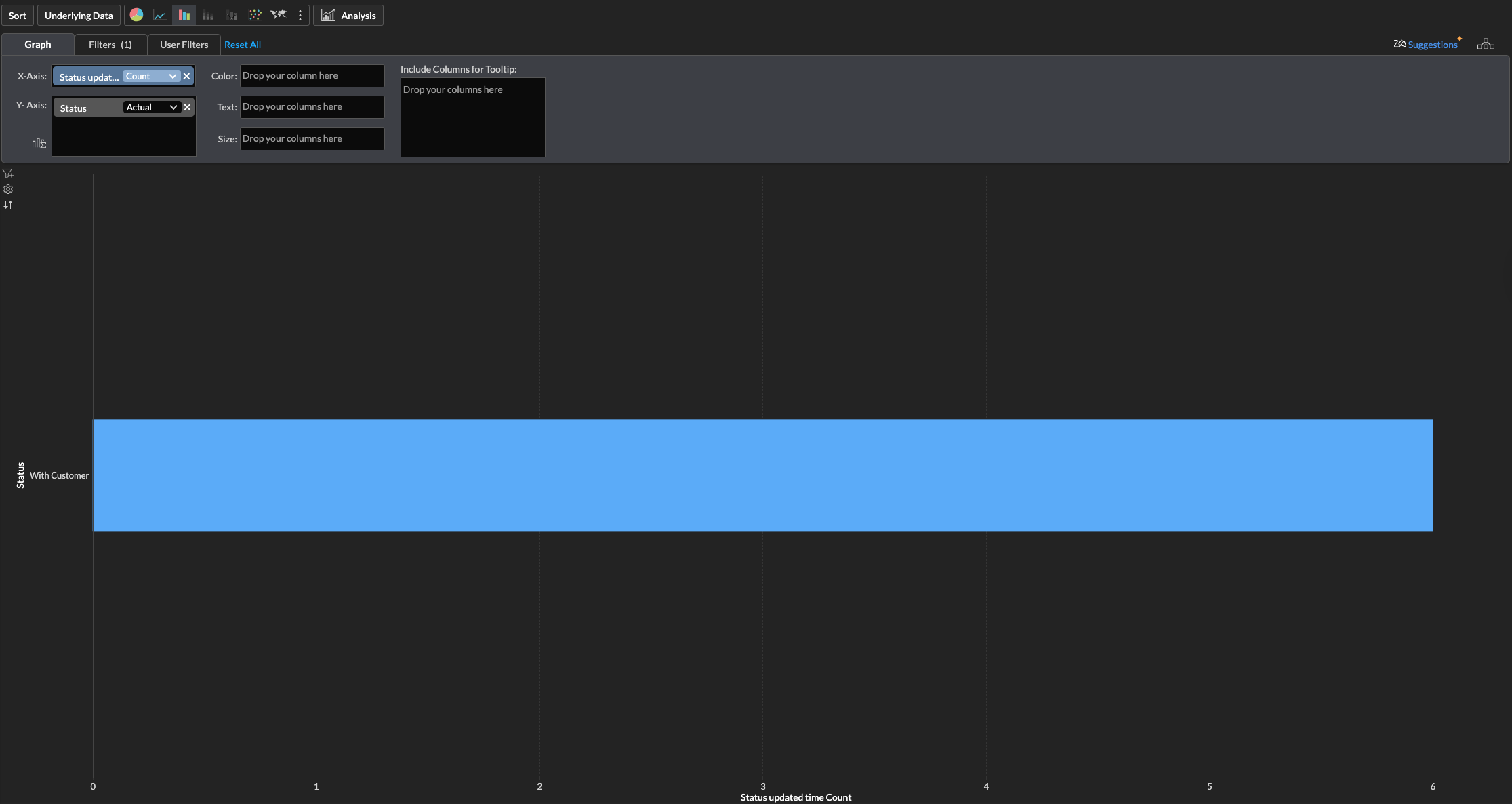Remove Status column from Y-Axis
This screenshot has width=1512, height=804.
[x=188, y=107]
